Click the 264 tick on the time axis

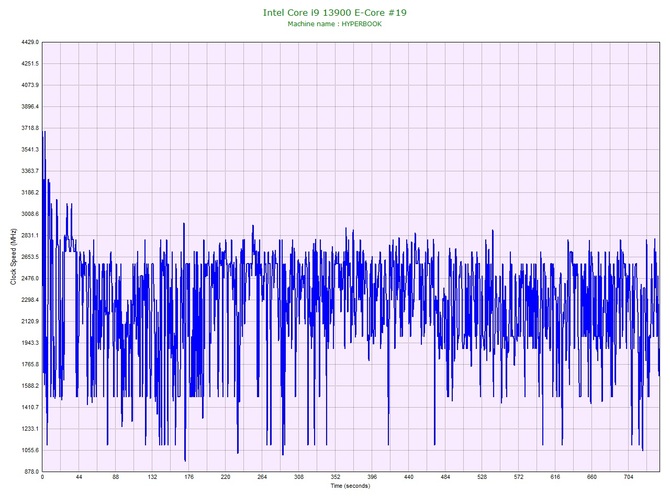tap(262, 477)
